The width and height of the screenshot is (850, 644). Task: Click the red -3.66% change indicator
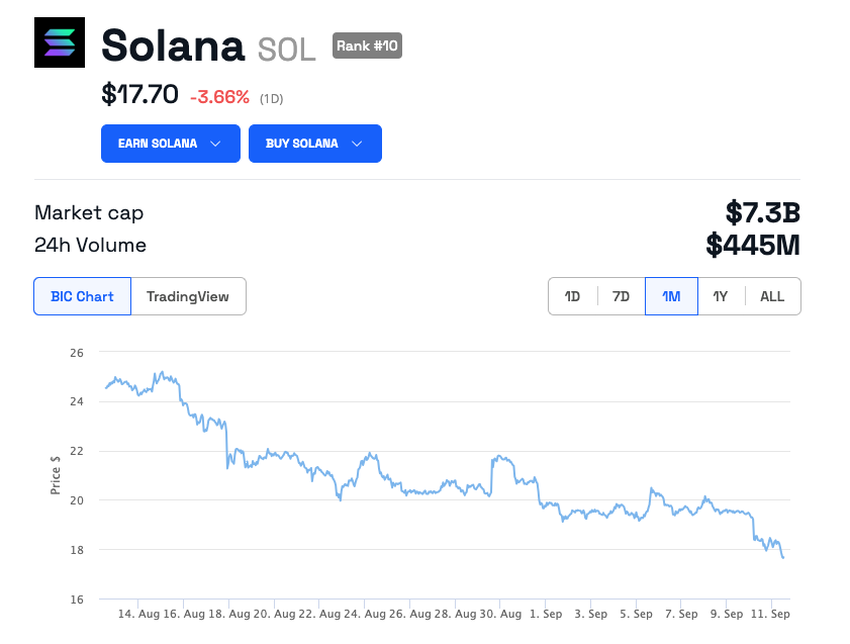222,97
